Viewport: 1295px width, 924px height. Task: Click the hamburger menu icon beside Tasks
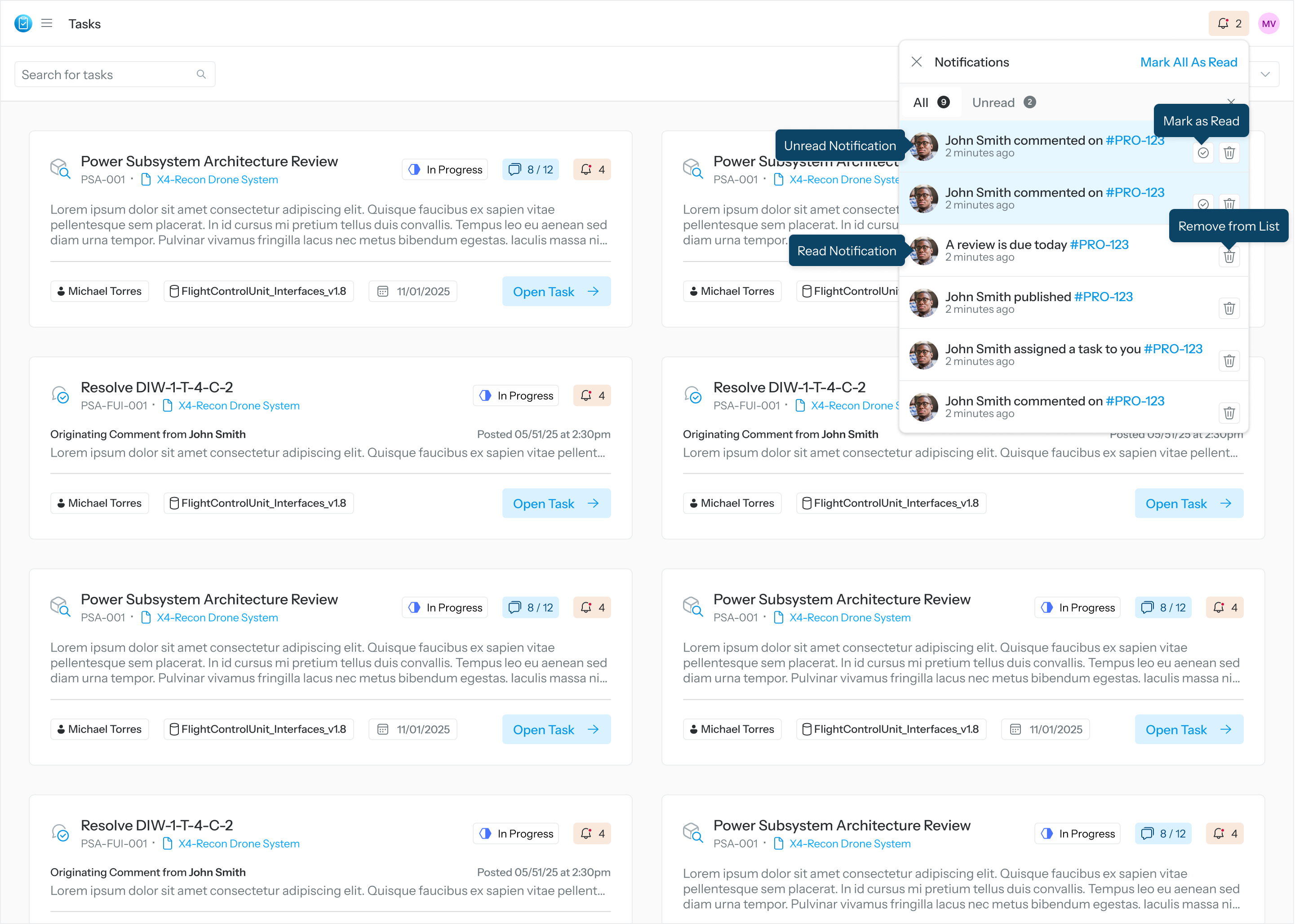click(47, 23)
